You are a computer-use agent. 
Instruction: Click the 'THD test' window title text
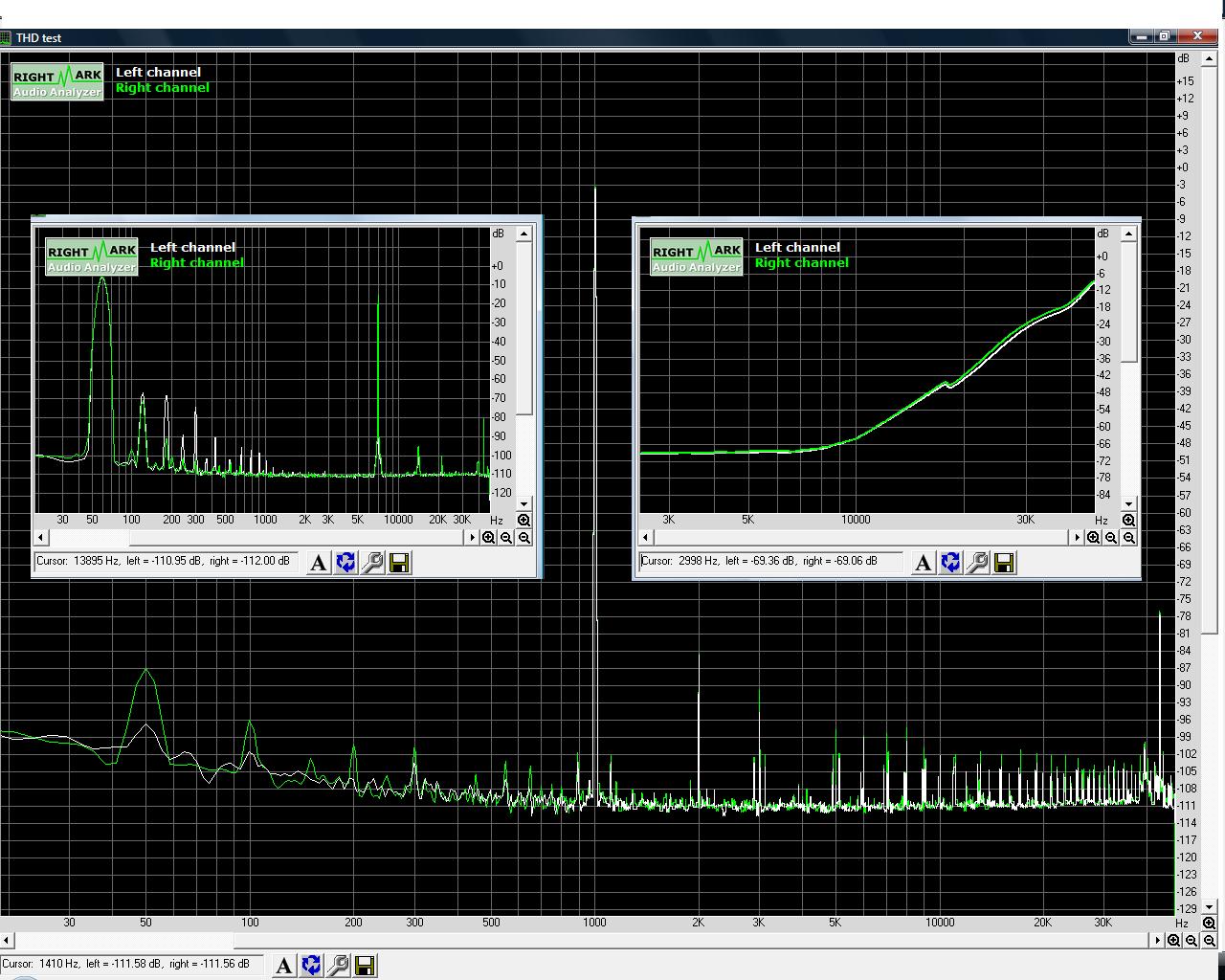38,38
